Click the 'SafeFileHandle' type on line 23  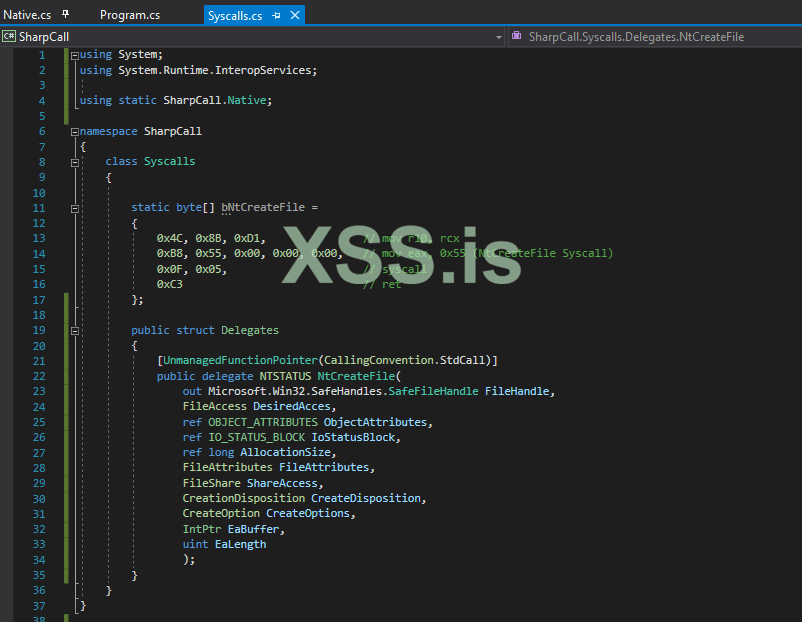433,391
